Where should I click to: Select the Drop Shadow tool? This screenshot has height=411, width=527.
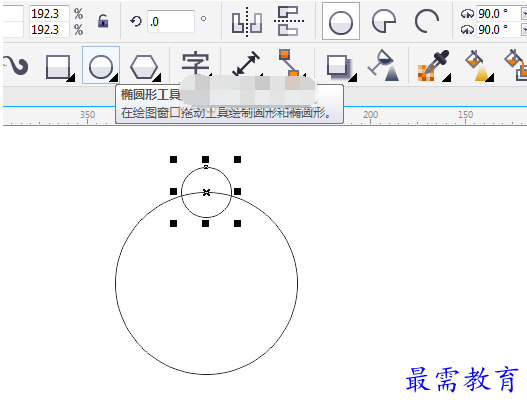[x=339, y=67]
